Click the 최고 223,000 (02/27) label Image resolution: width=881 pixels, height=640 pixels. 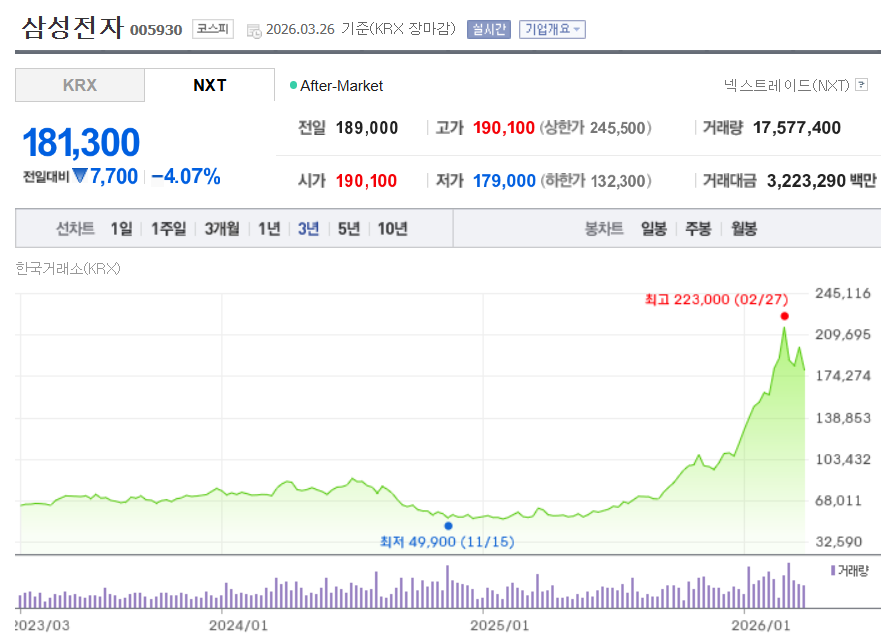click(716, 299)
